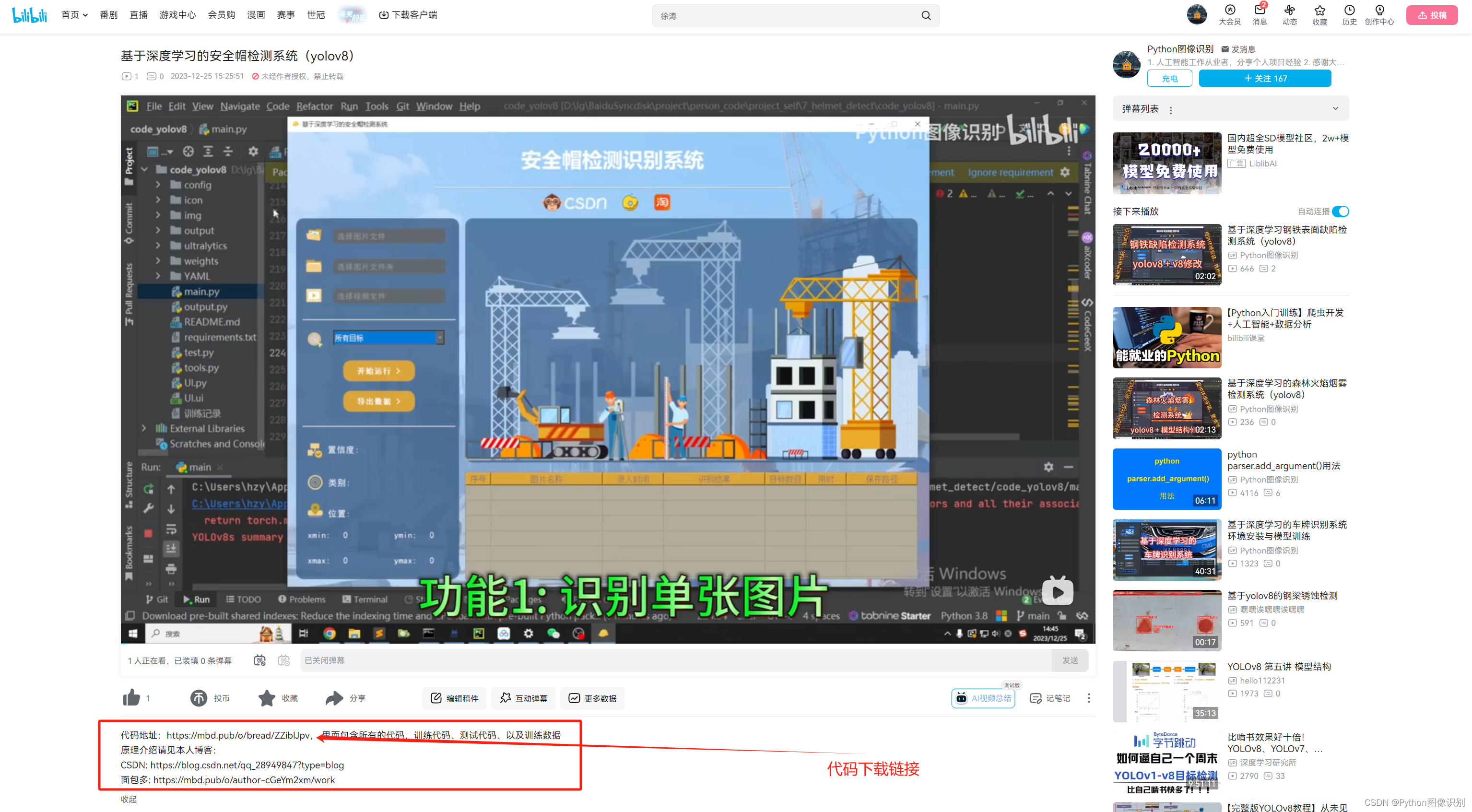This screenshot has width=1472, height=812.
Task: Click the user avatar in header
Action: point(1197,14)
